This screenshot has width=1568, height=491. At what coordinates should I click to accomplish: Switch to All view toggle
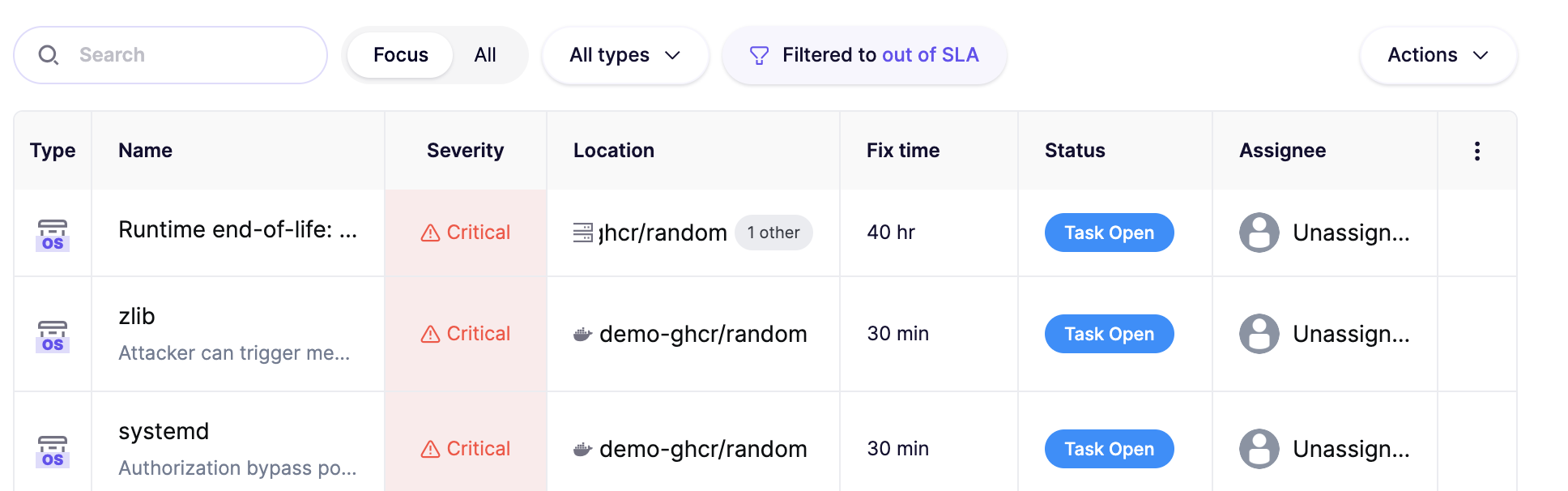click(485, 55)
